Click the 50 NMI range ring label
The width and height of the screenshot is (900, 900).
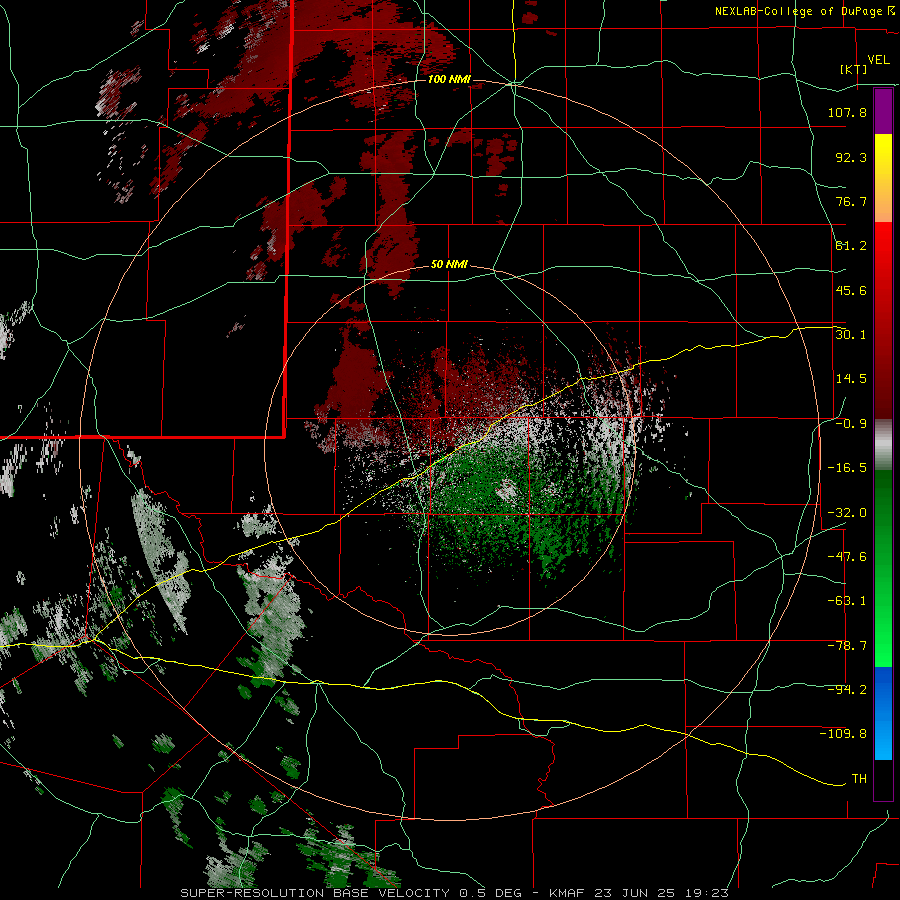point(449,264)
